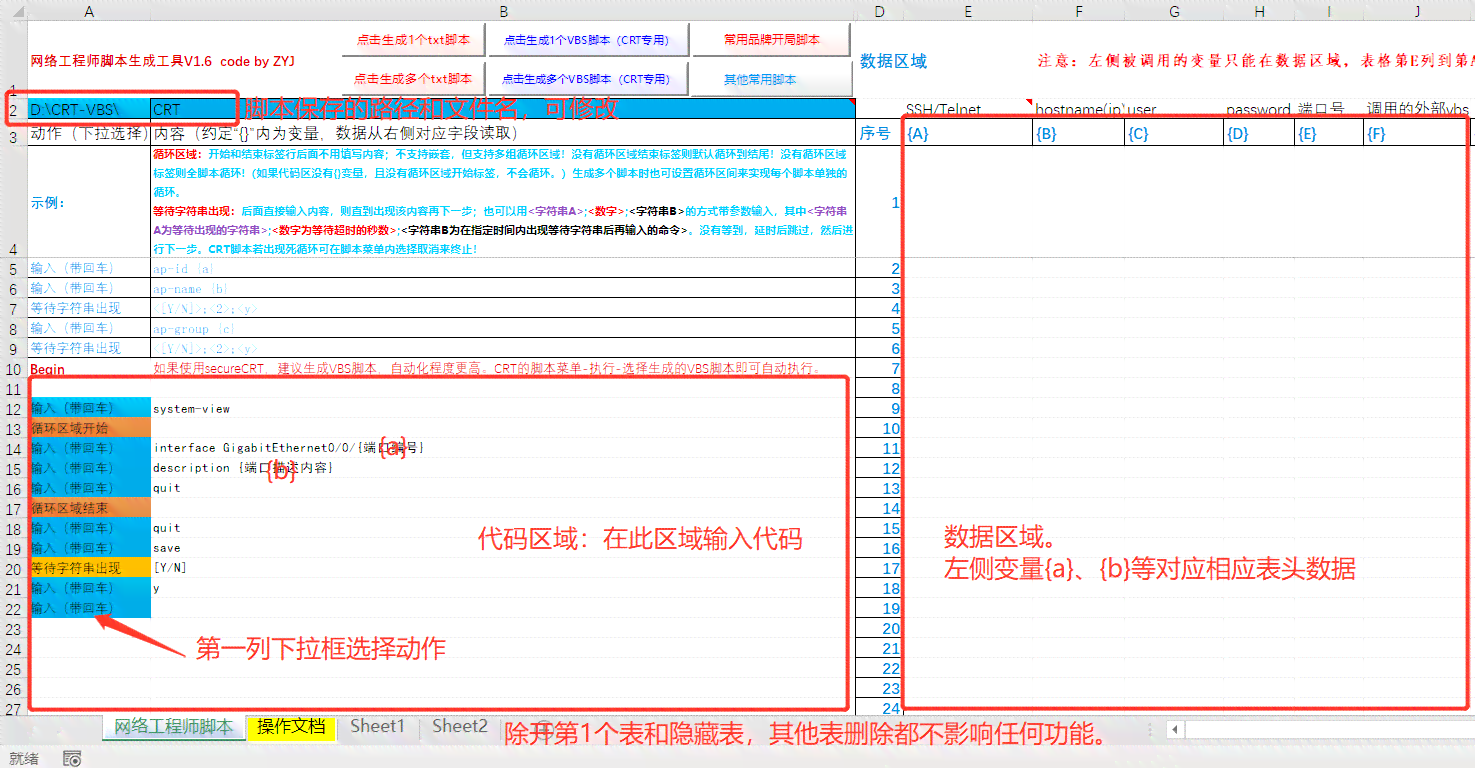Select row 2 header
Screen dimensions: 1475x768
(x=14, y=109)
